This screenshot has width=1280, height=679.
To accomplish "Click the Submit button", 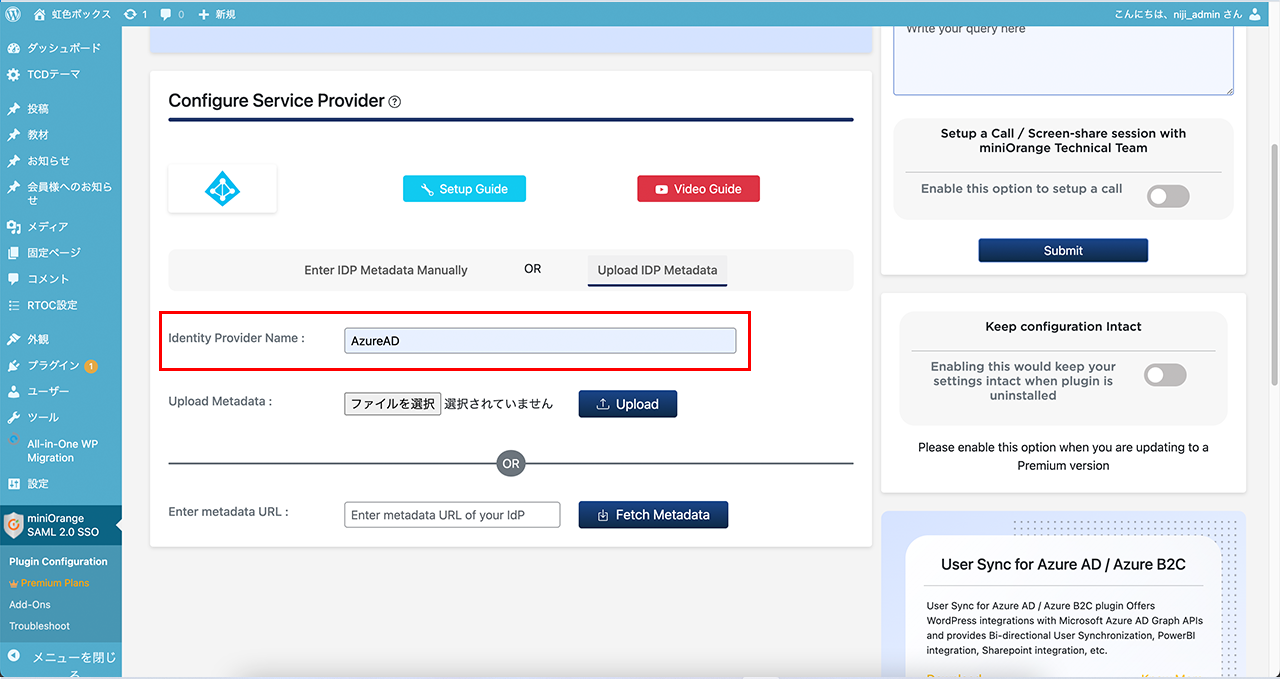I will click(1063, 251).
